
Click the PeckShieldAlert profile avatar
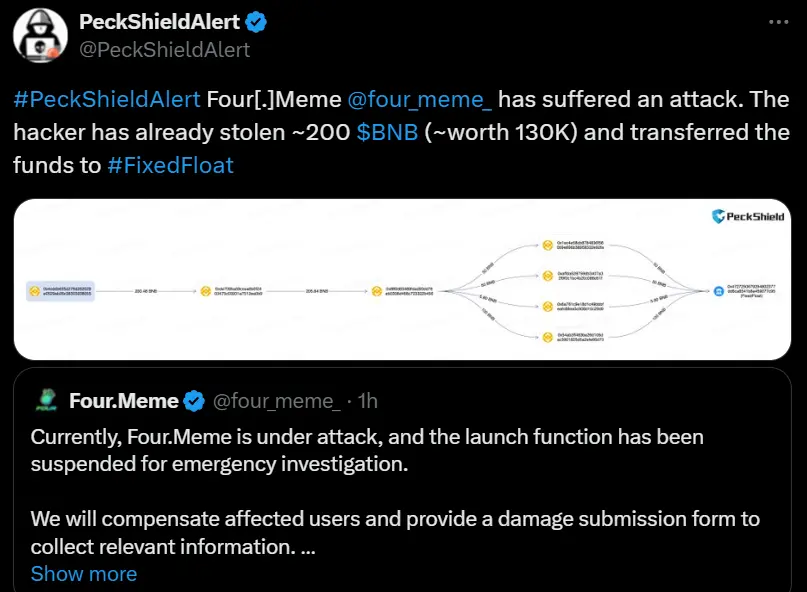tap(39, 34)
